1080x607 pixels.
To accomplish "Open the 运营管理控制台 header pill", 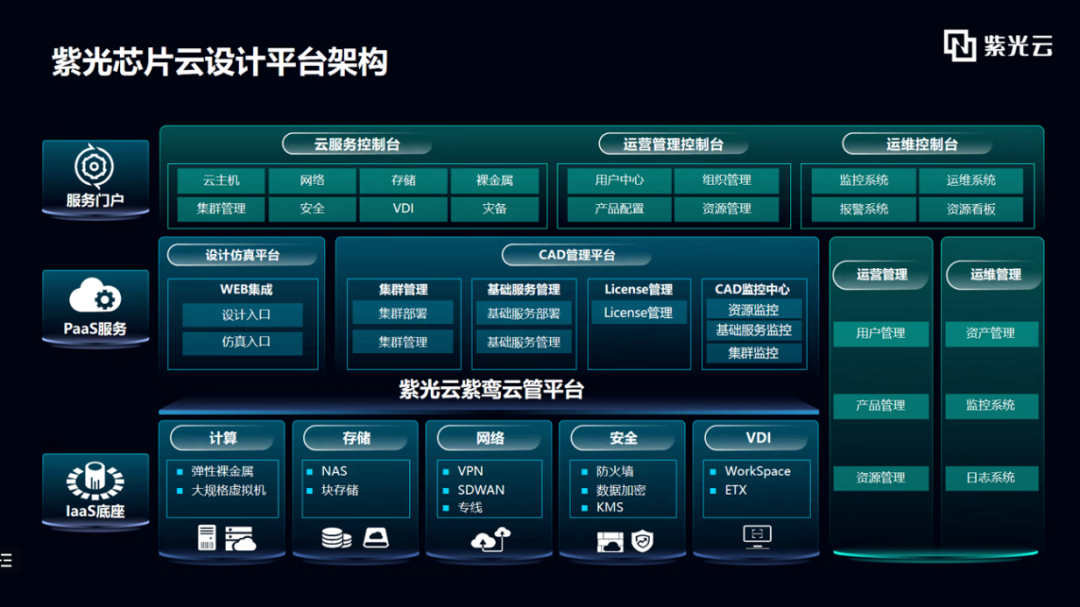I will (673, 144).
